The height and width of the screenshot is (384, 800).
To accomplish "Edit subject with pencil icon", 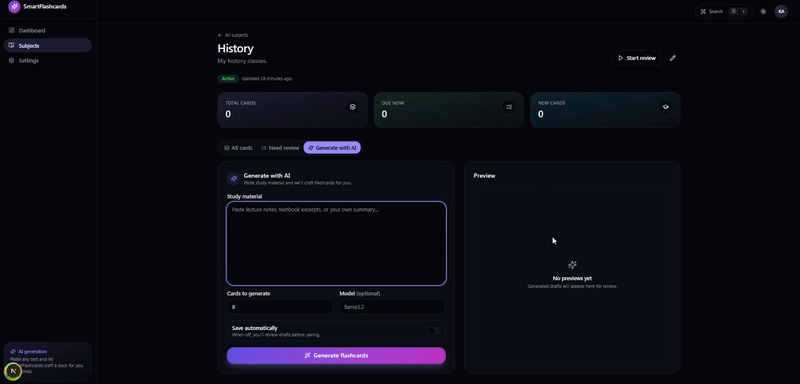I will [x=672, y=58].
